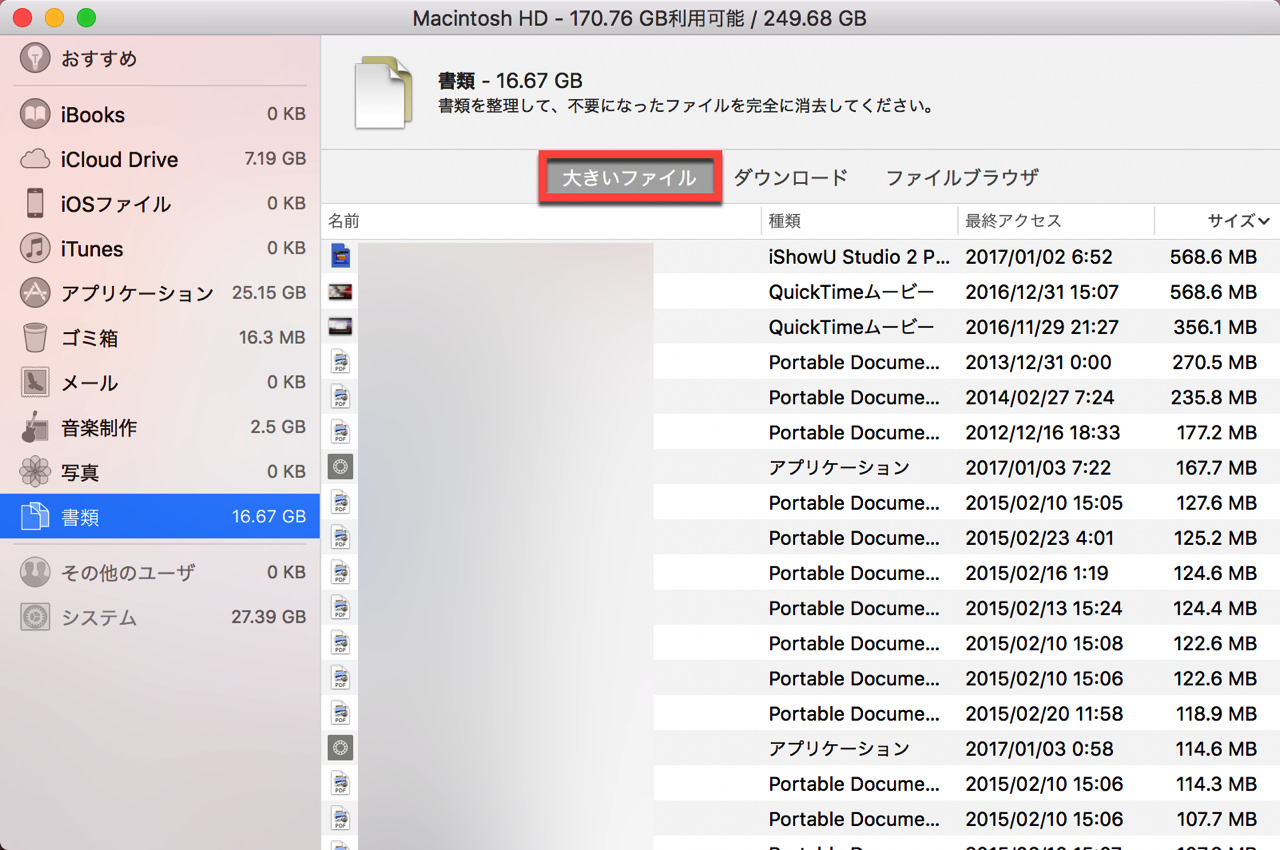Select the row accessed 2013/12/31 0:00
The width and height of the screenshot is (1280, 850).
[800, 362]
